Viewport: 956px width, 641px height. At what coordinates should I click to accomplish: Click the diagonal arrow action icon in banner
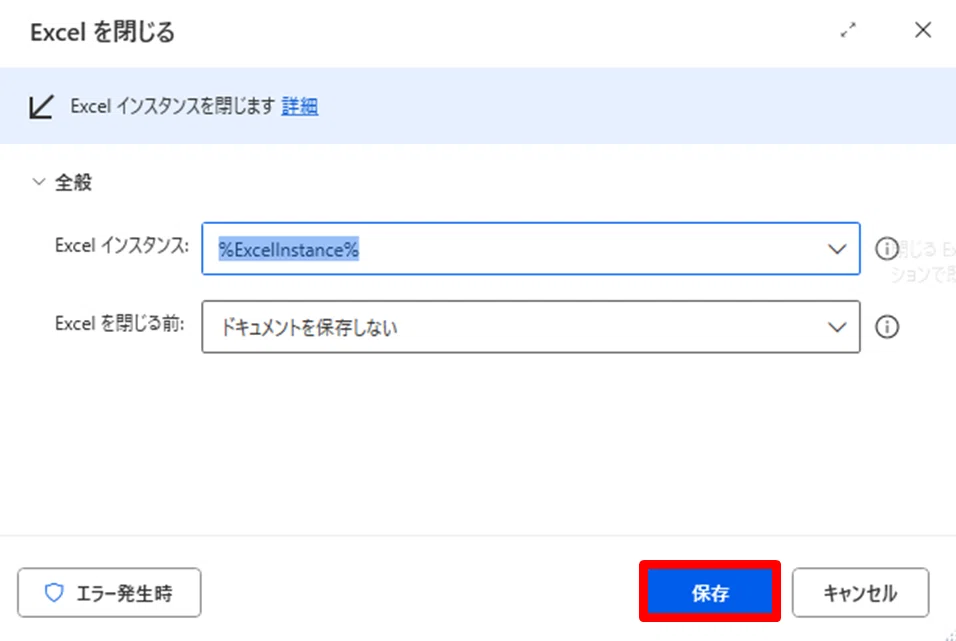[x=41, y=107]
